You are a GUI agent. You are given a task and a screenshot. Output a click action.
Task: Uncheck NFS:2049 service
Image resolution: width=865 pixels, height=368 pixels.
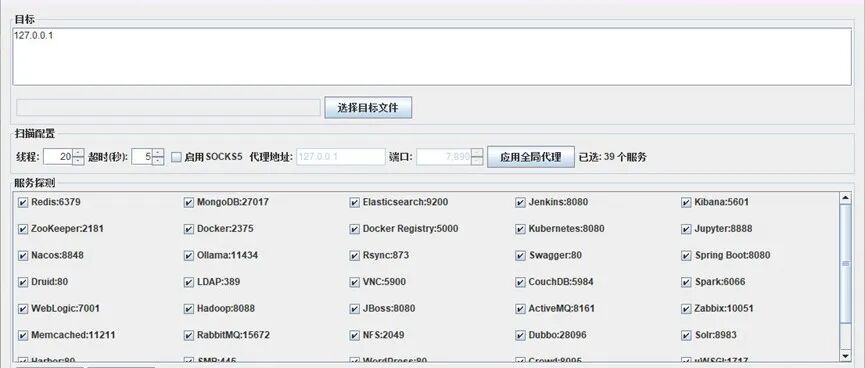tap(355, 335)
